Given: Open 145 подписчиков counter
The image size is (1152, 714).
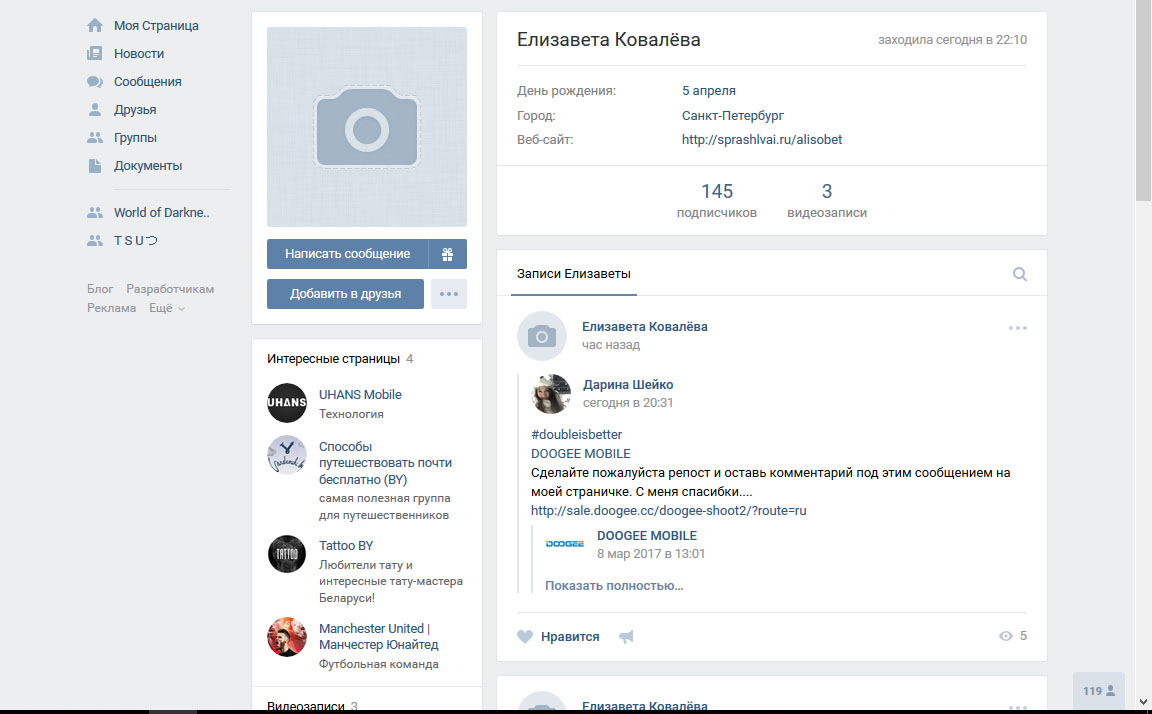Looking at the screenshot, I should pos(717,201).
